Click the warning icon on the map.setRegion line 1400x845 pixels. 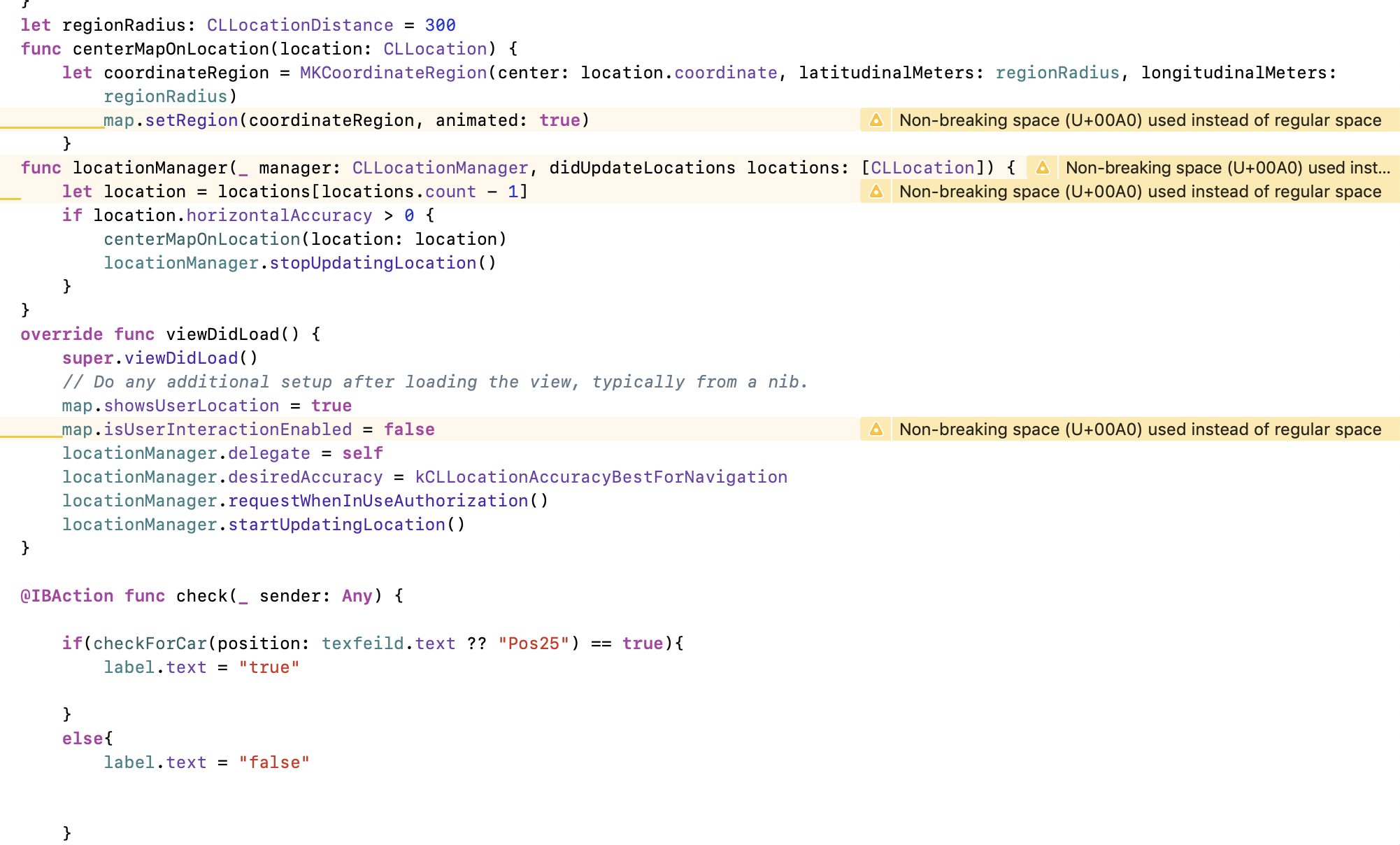coord(876,120)
